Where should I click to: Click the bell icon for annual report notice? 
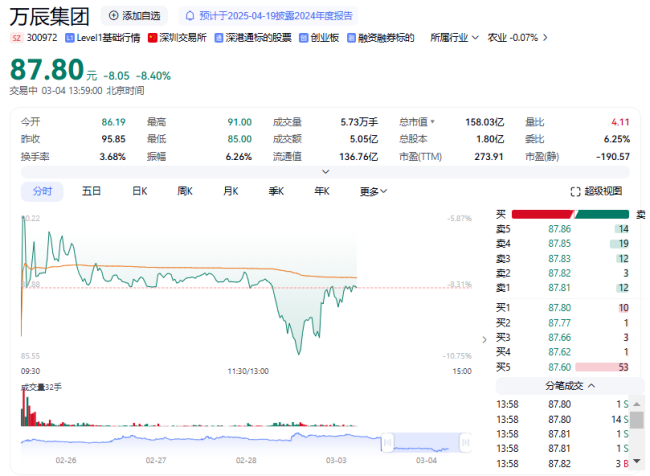[190, 16]
